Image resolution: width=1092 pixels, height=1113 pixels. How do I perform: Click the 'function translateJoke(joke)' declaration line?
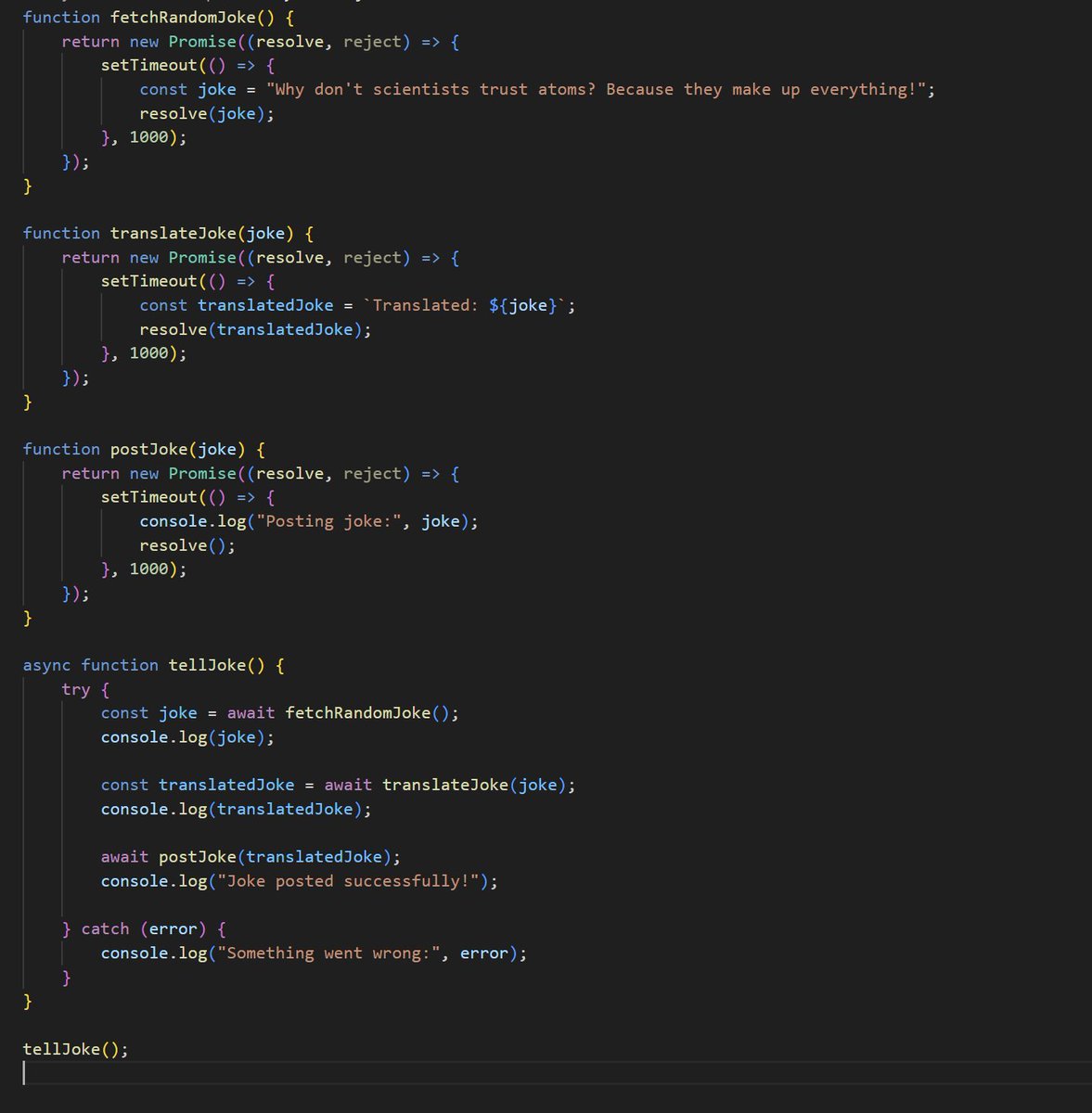pos(168,234)
